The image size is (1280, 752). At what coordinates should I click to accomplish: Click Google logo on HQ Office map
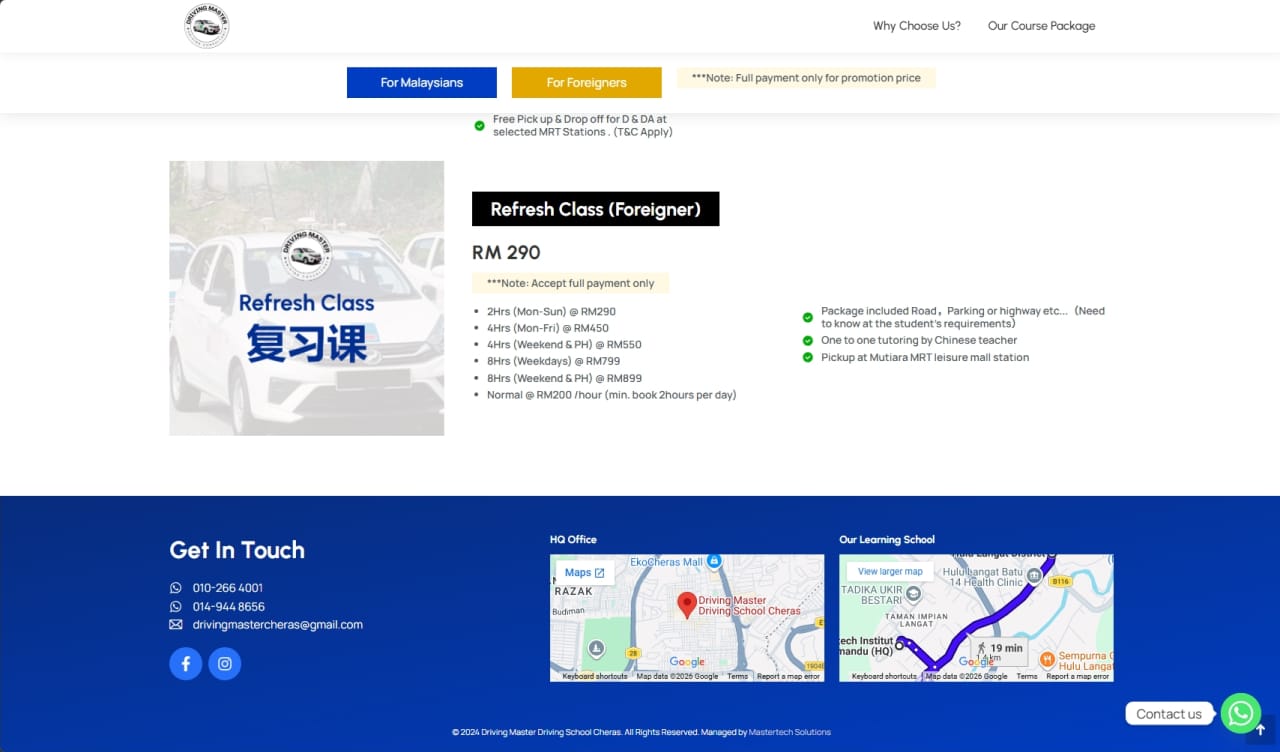click(x=687, y=662)
